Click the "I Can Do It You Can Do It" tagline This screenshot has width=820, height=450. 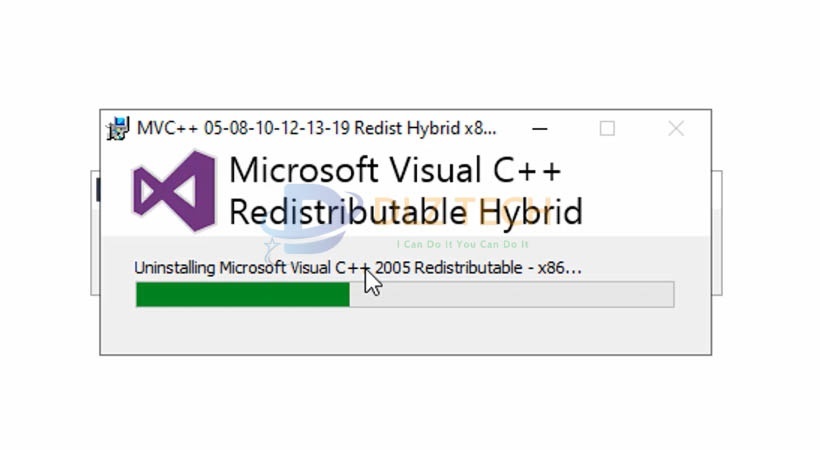pos(462,244)
